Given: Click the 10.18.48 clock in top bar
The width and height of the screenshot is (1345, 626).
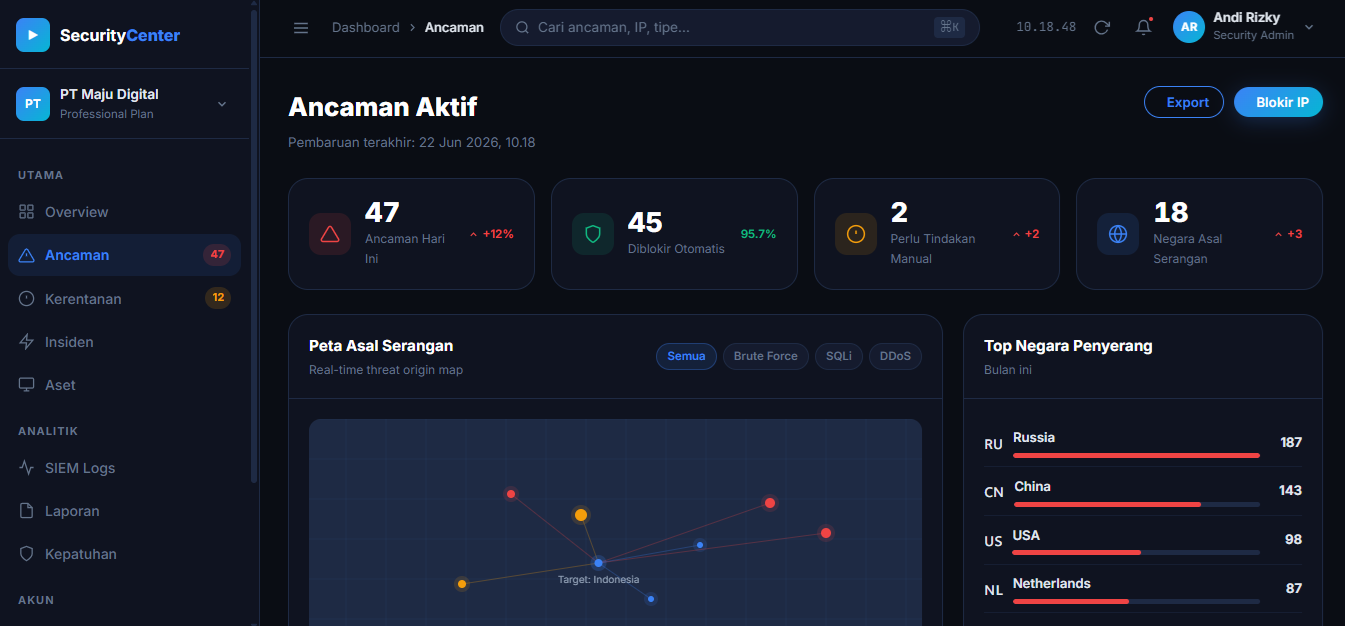Looking at the screenshot, I should pyautogui.click(x=1046, y=27).
